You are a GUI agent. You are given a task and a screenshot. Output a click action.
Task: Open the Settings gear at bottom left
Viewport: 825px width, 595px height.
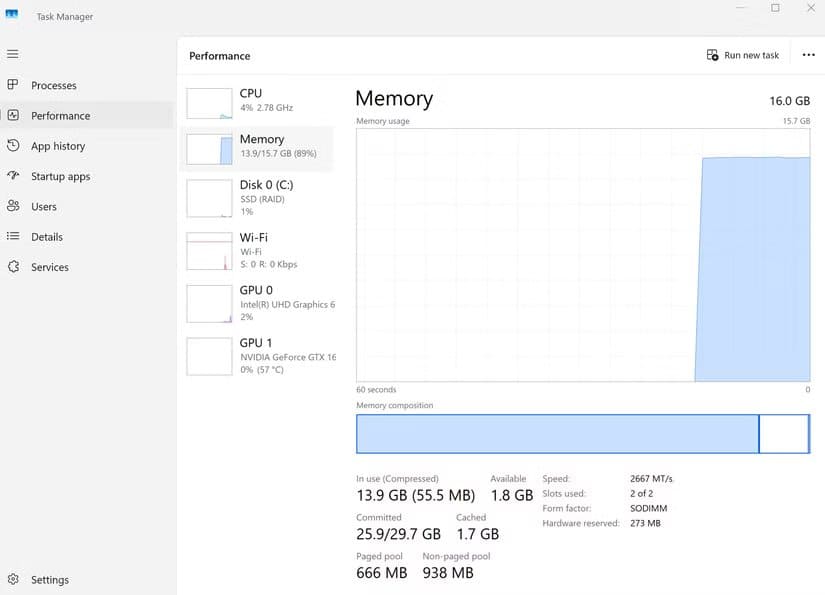click(13, 580)
